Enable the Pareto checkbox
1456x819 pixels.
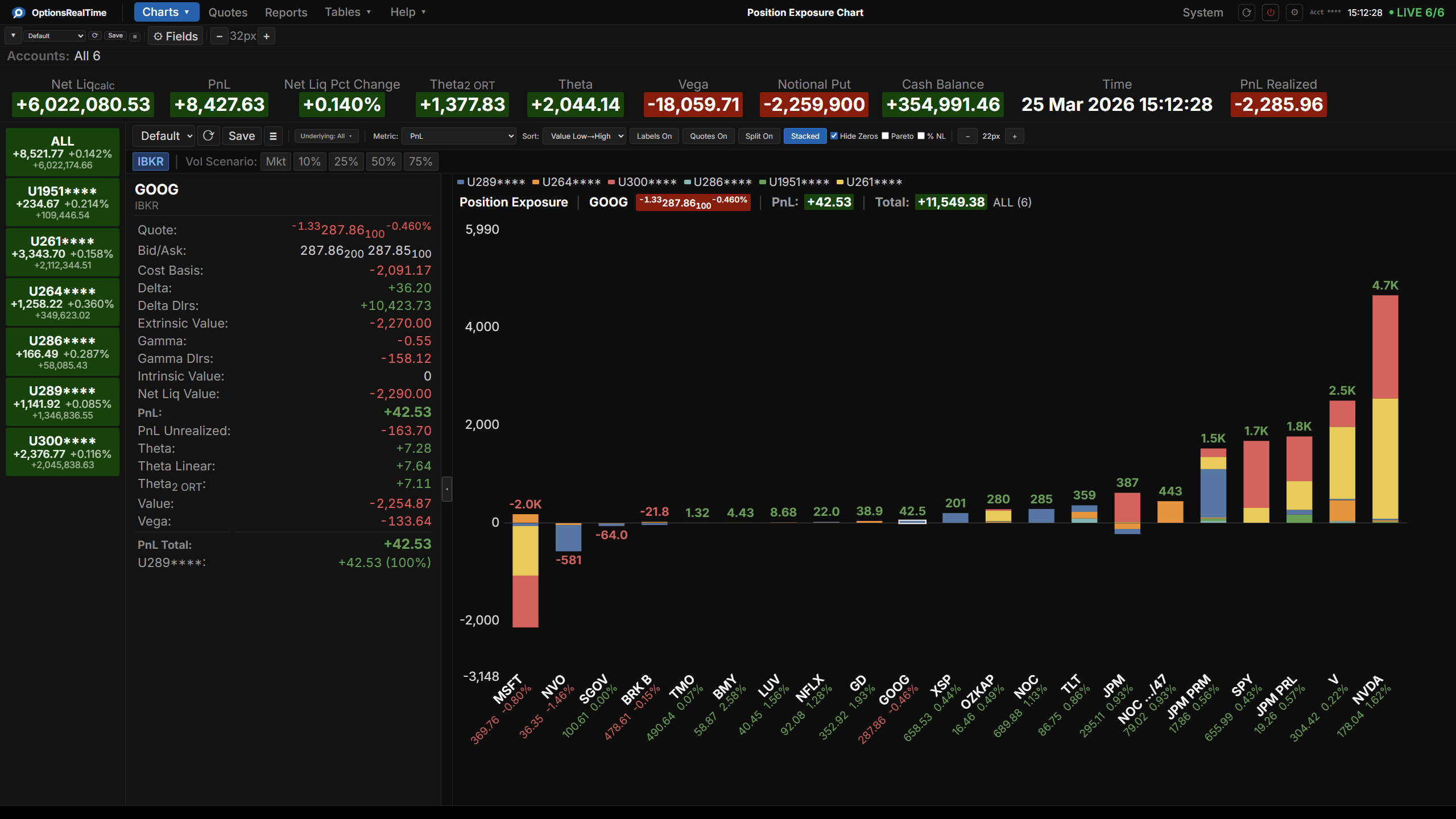click(x=885, y=136)
